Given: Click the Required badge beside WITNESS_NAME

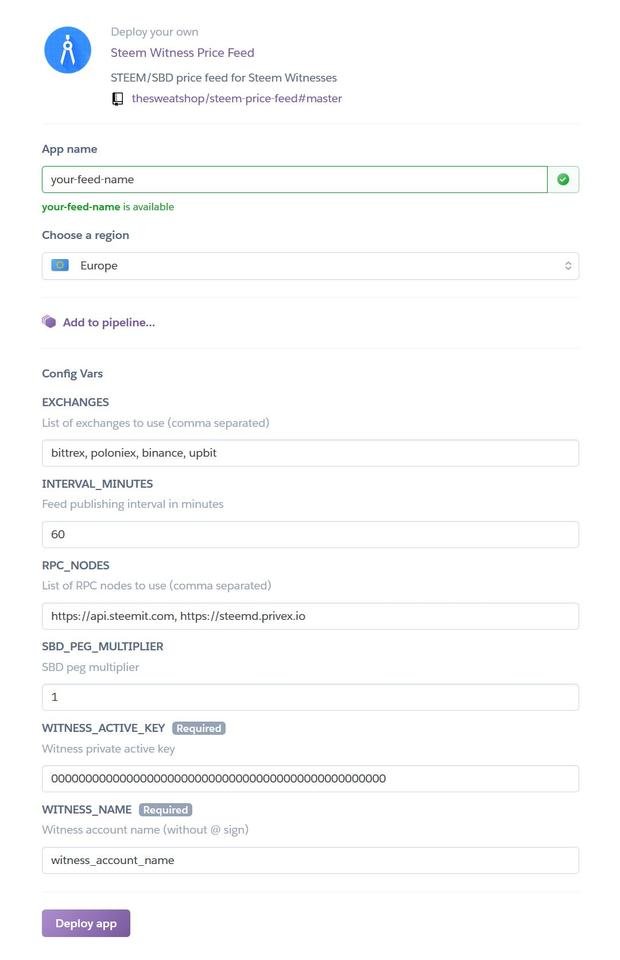Looking at the screenshot, I should tap(165, 810).
